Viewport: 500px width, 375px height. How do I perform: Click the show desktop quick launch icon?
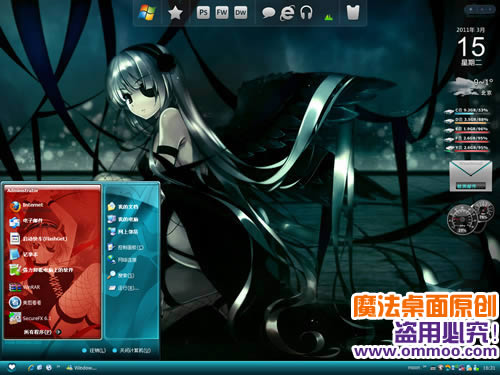[40, 367]
